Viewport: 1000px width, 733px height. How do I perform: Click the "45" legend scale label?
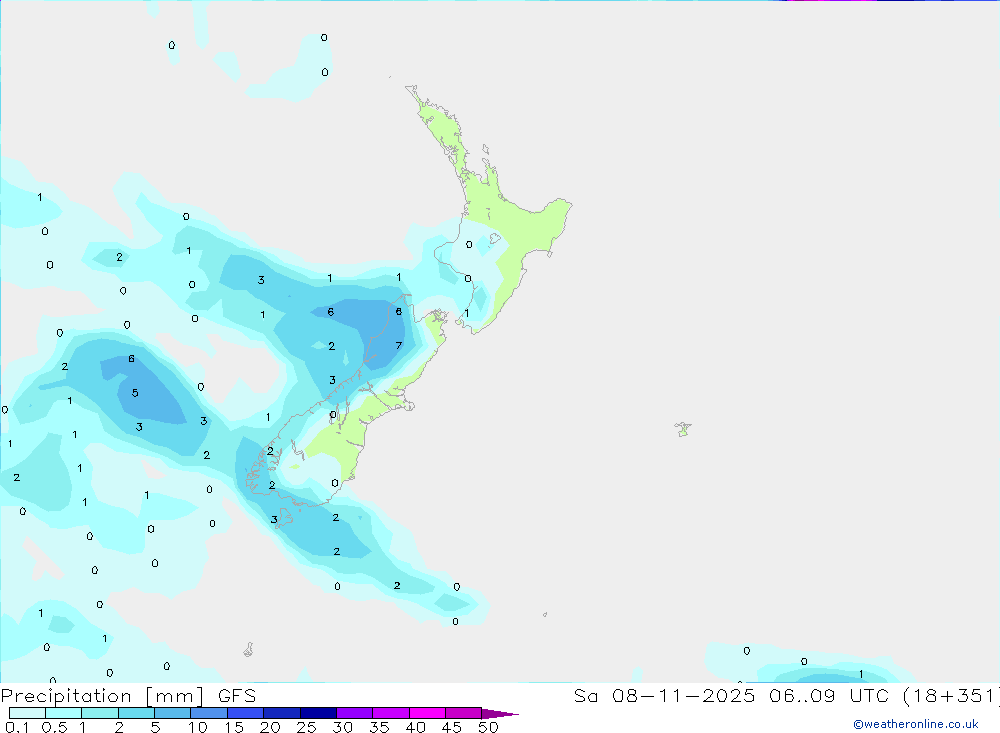(x=452, y=727)
